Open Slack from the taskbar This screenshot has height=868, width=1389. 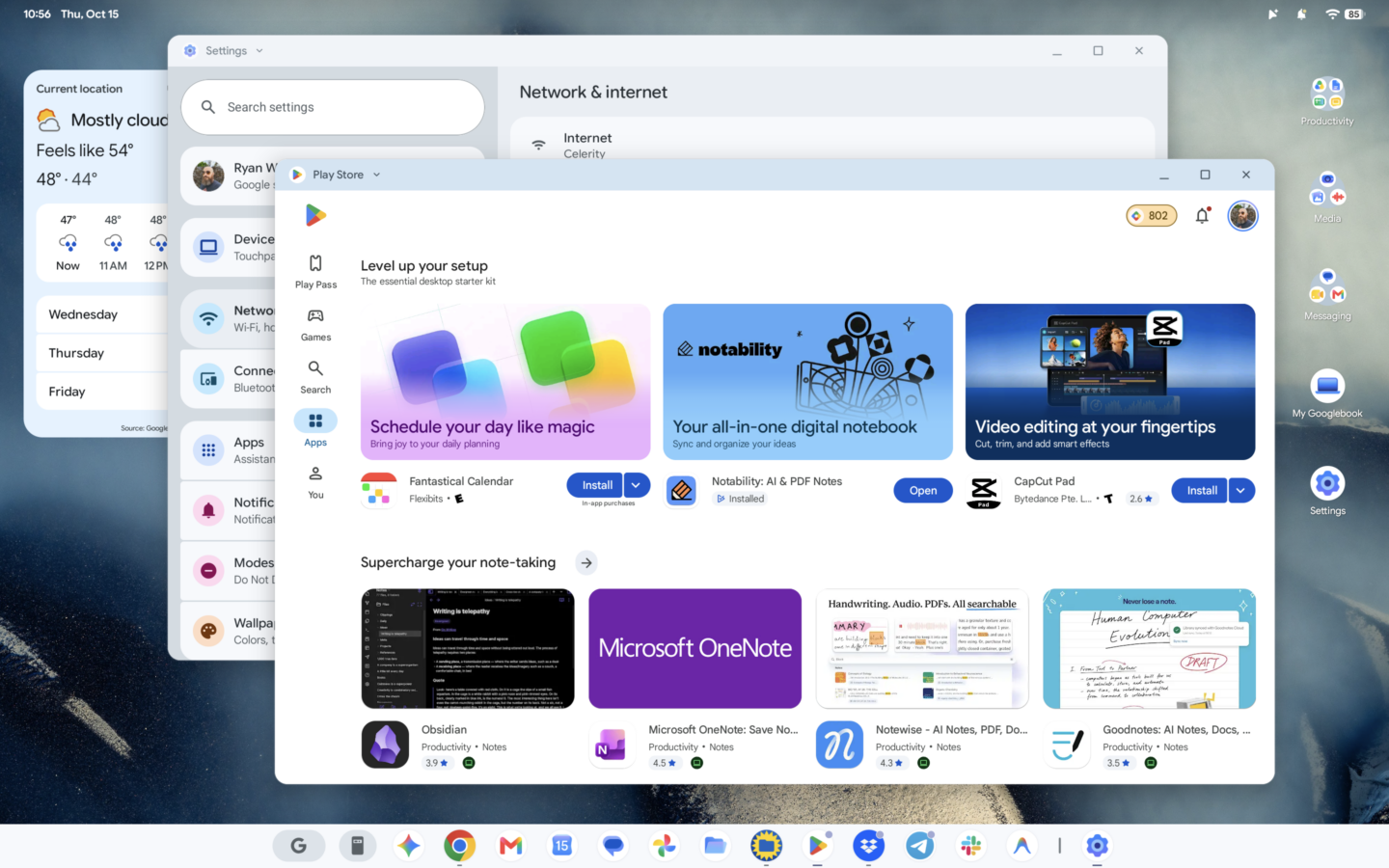971,846
